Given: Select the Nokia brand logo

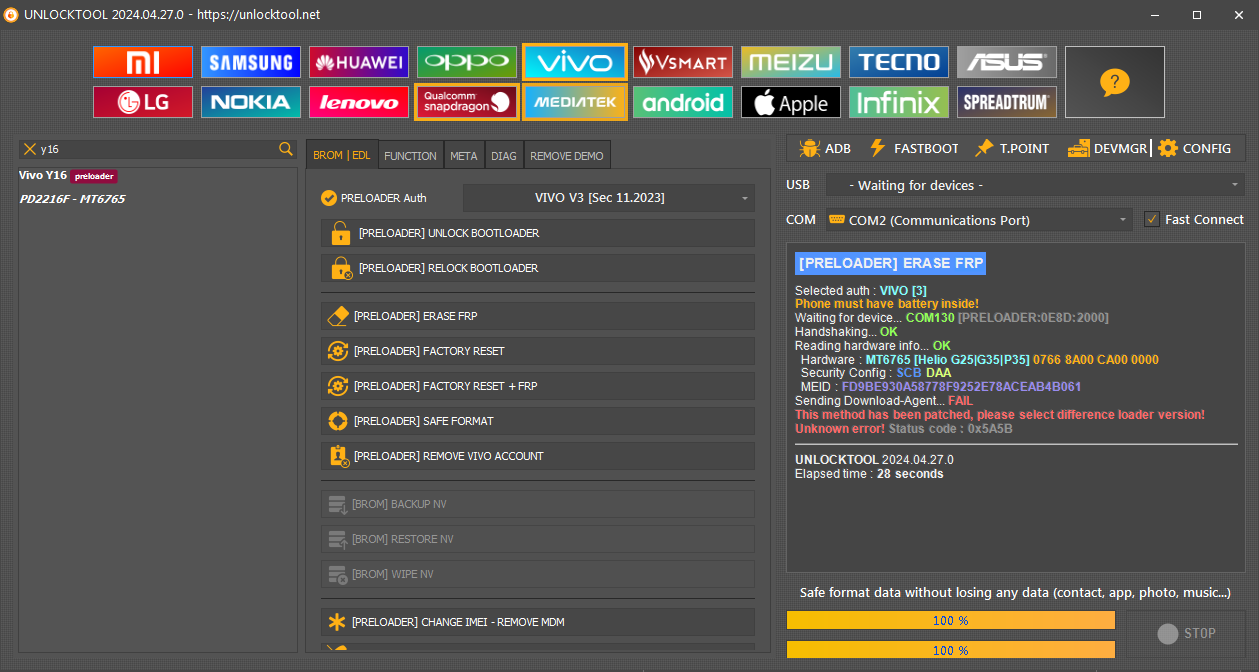Looking at the screenshot, I should pyautogui.click(x=251, y=102).
